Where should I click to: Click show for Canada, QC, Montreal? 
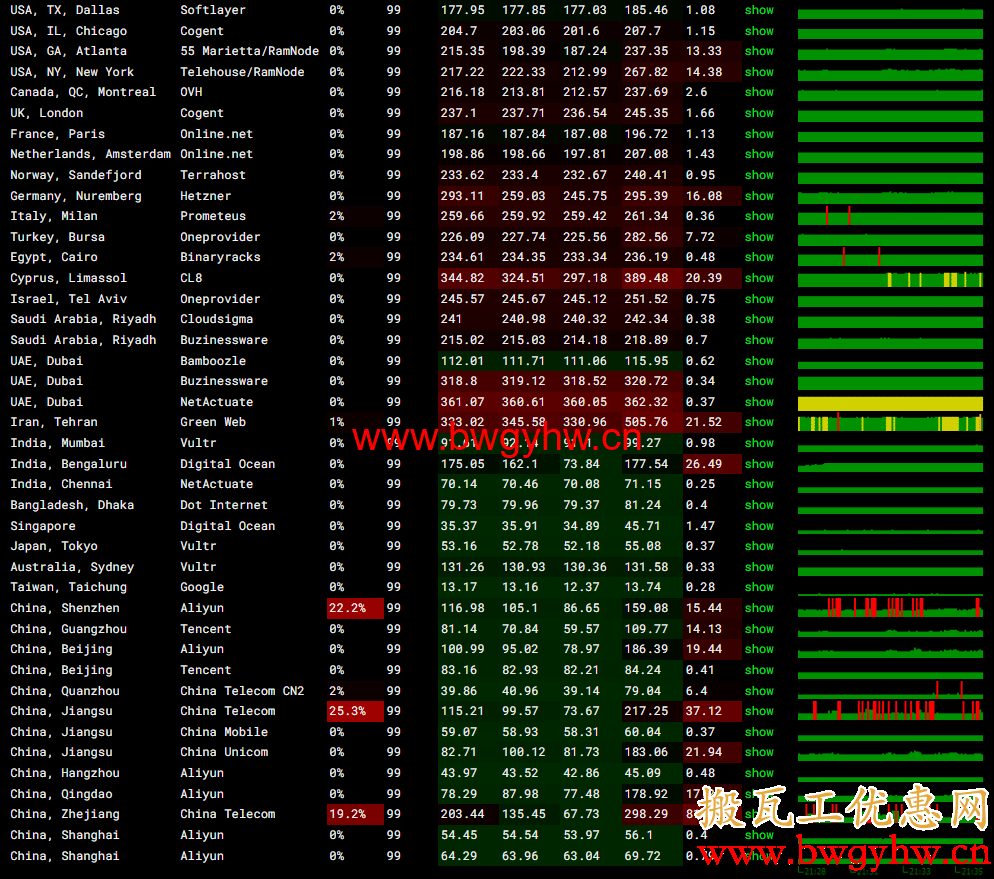(x=759, y=93)
